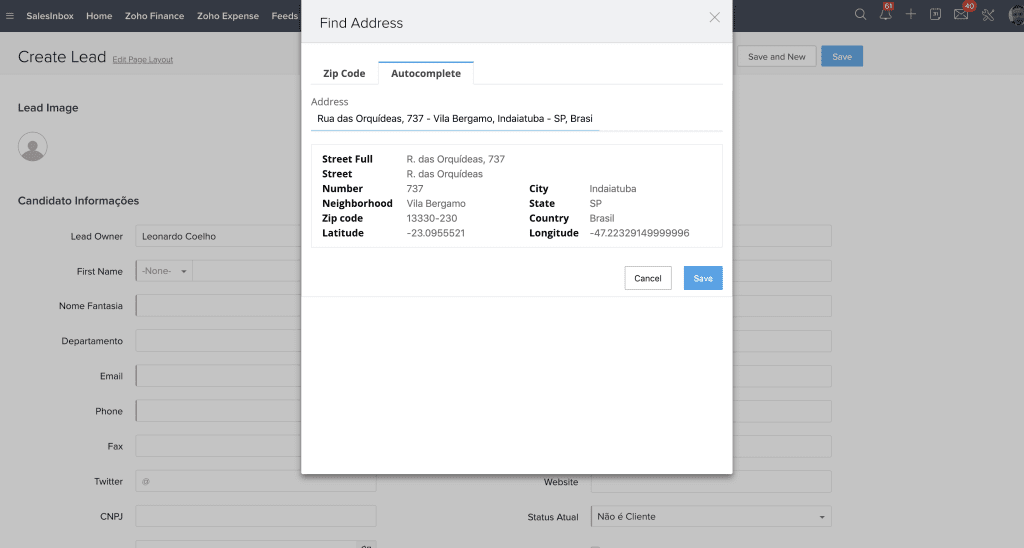The height and width of the screenshot is (548, 1024).
Task: Open the mail envelope icon
Action: 961,15
